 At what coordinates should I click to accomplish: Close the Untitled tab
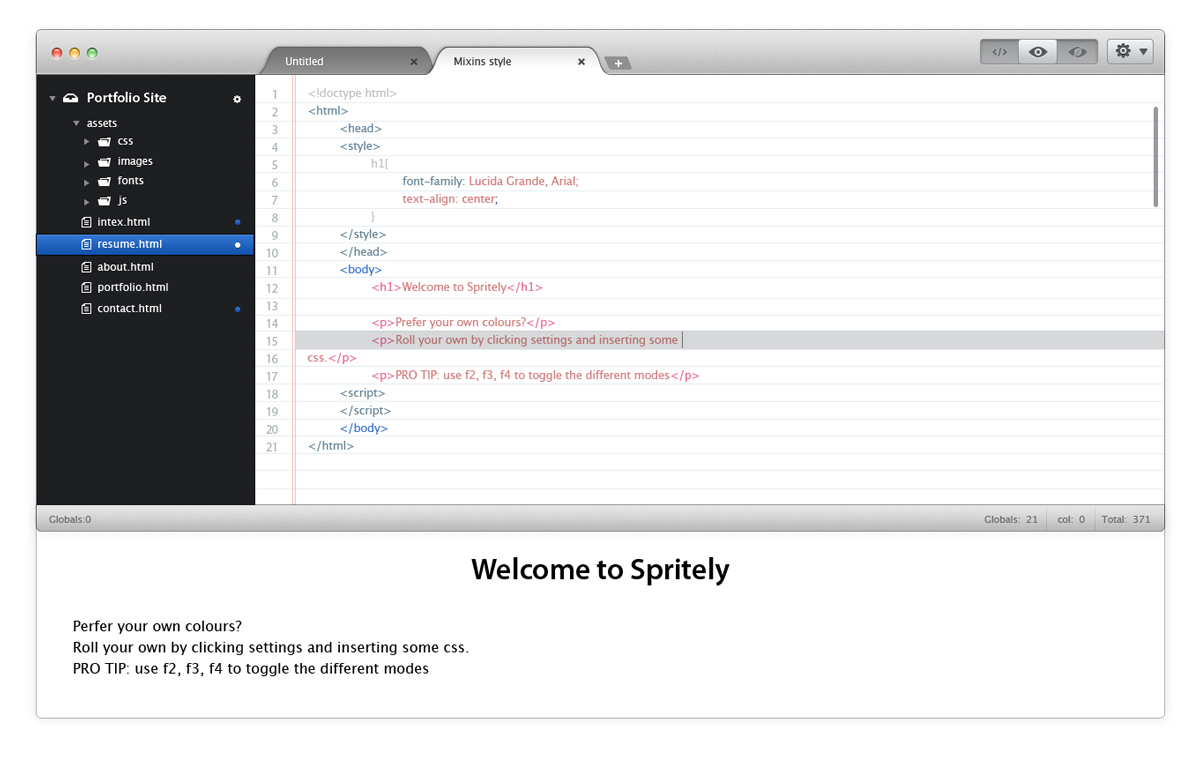tap(414, 62)
